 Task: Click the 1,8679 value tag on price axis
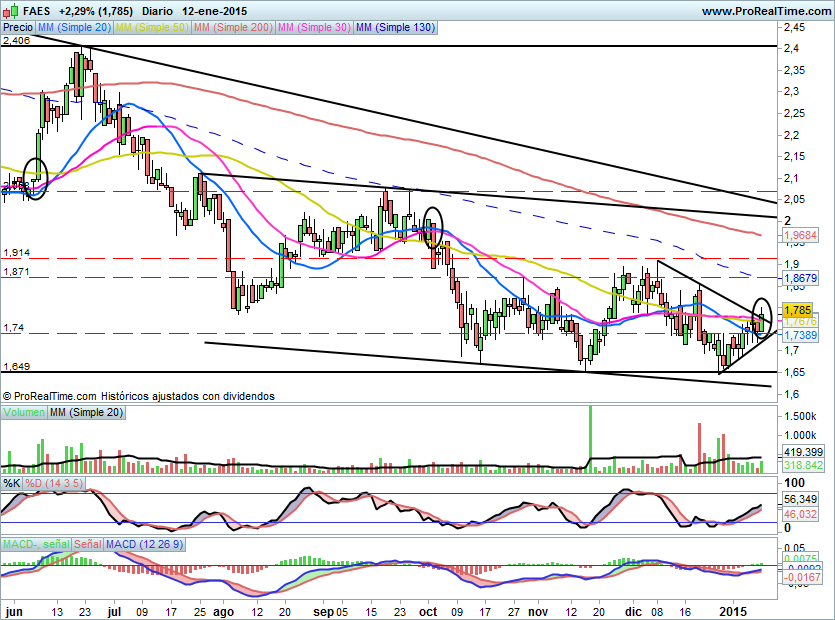pyautogui.click(x=802, y=276)
